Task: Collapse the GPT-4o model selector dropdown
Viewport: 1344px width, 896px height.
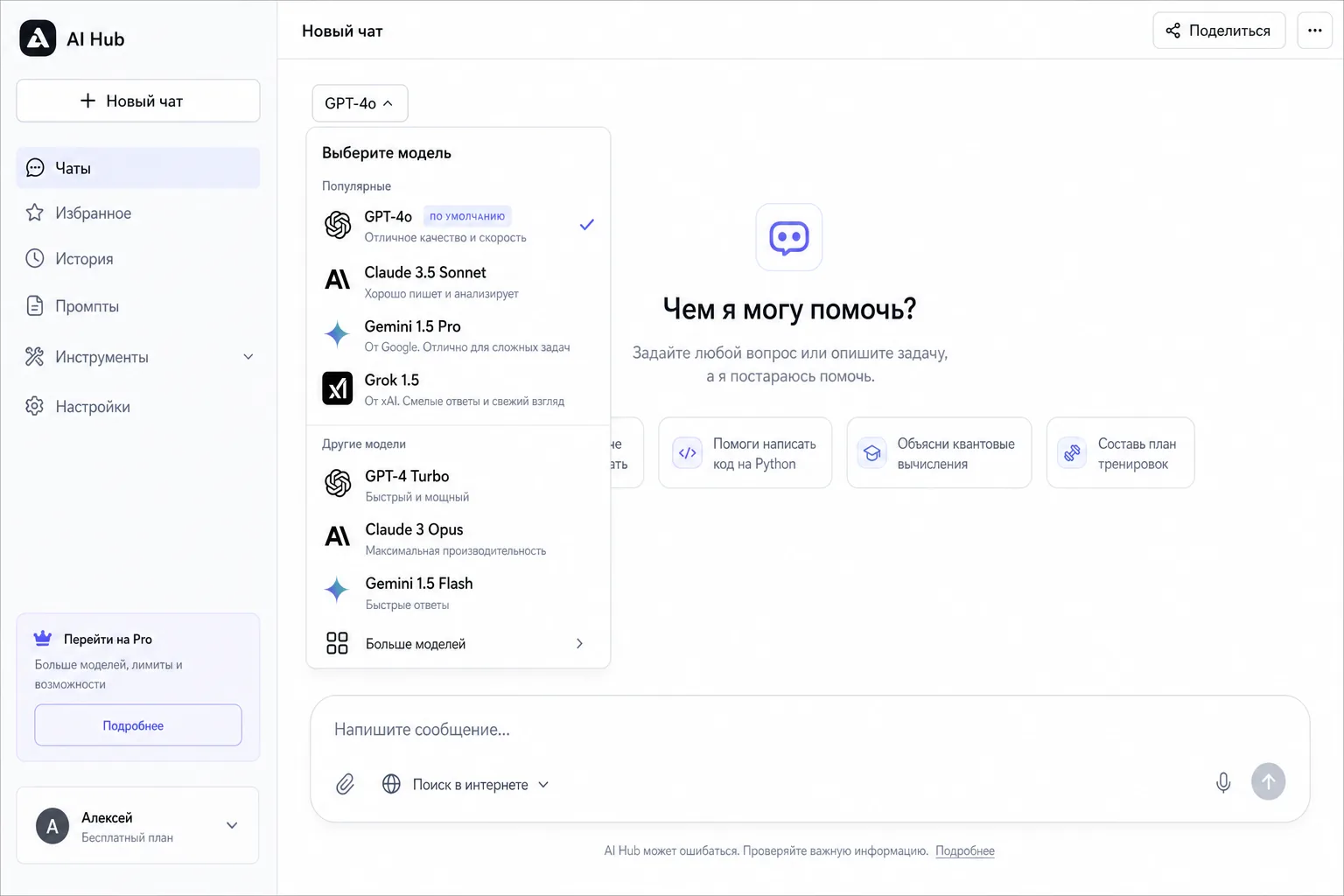Action: click(360, 103)
